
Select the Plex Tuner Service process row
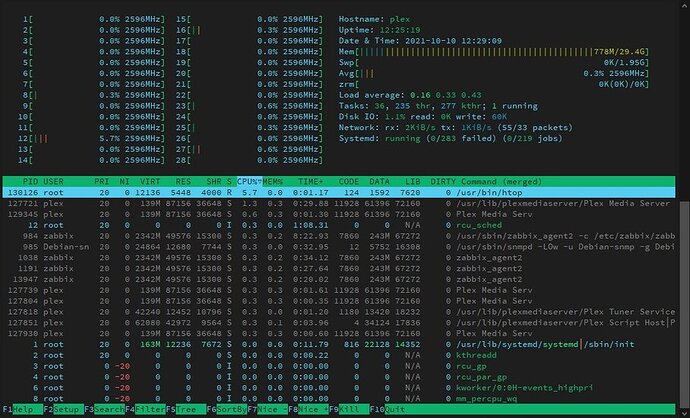click(339, 312)
